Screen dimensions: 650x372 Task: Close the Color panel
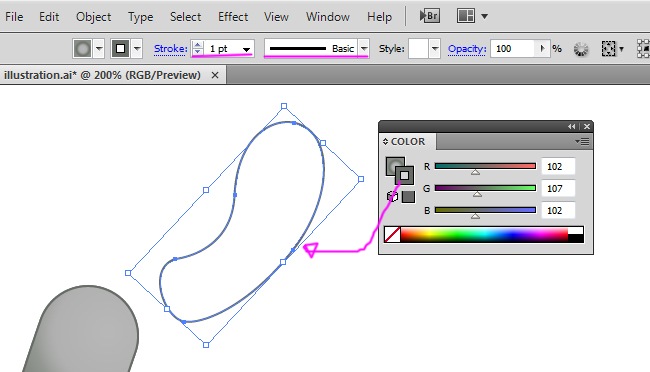(x=587, y=126)
